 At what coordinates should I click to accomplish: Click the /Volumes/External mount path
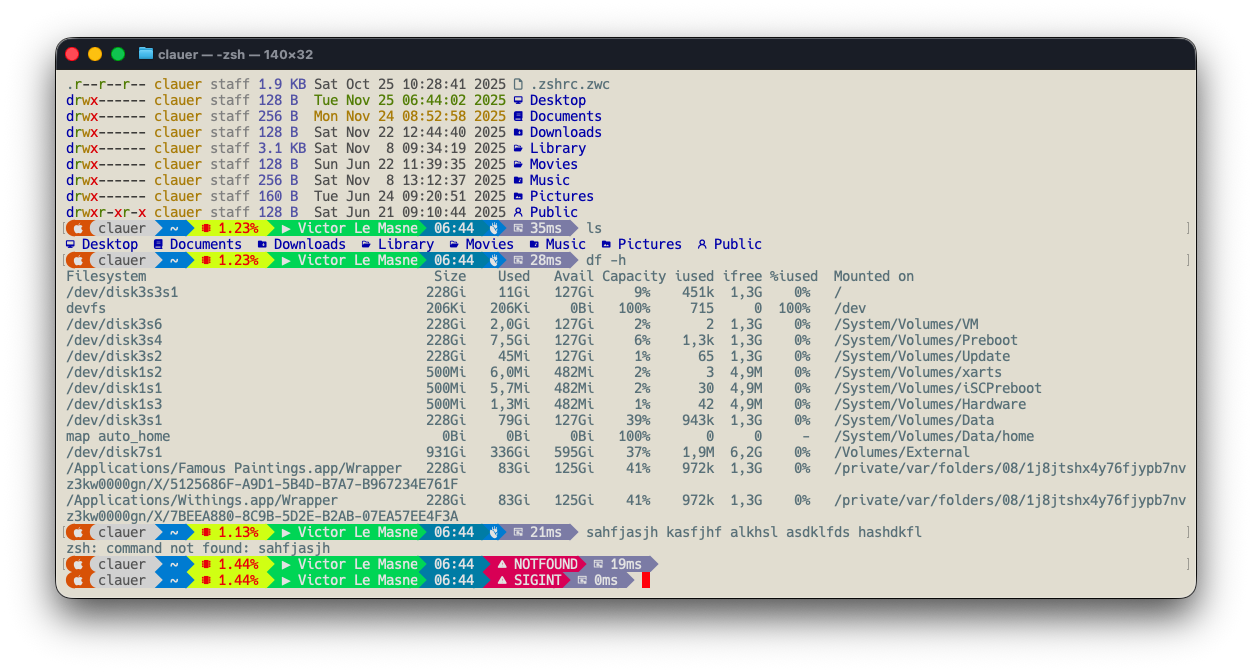[901, 453]
